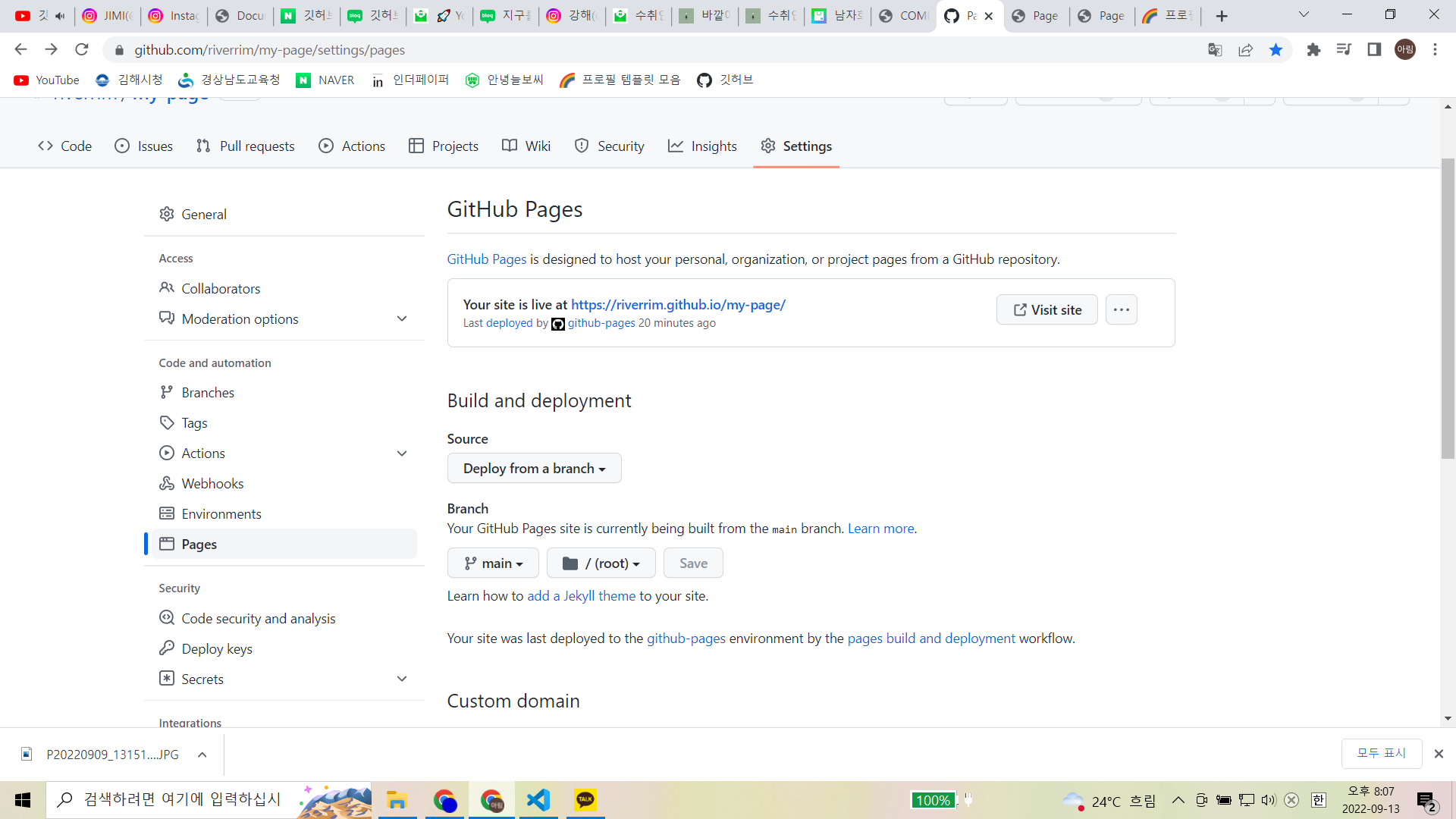Open the NAVER bookmark
This screenshot has height=819, width=1456.
coord(325,80)
